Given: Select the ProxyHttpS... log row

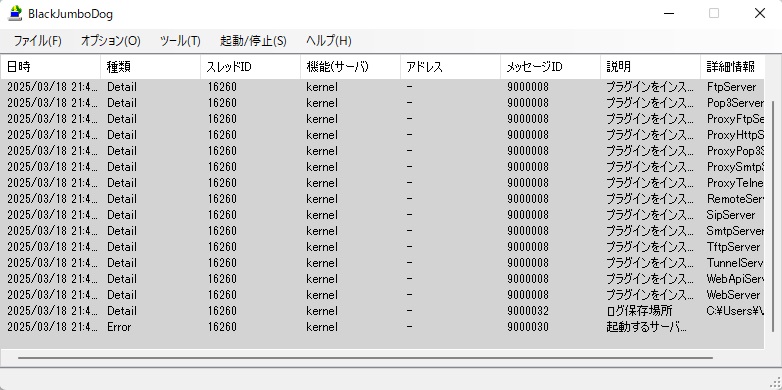Looking at the screenshot, I should tap(382, 135).
